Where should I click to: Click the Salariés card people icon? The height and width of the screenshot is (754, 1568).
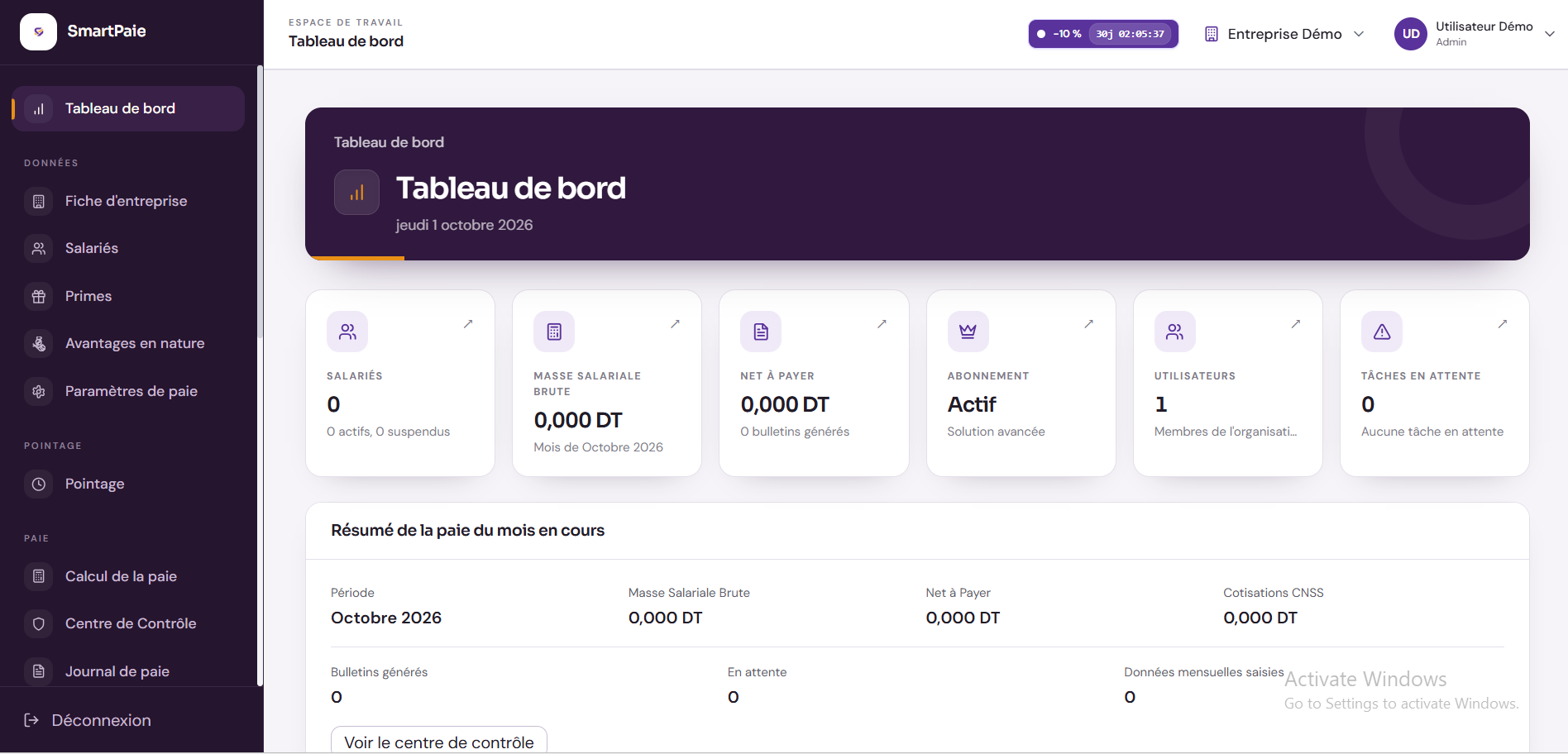[x=347, y=332]
